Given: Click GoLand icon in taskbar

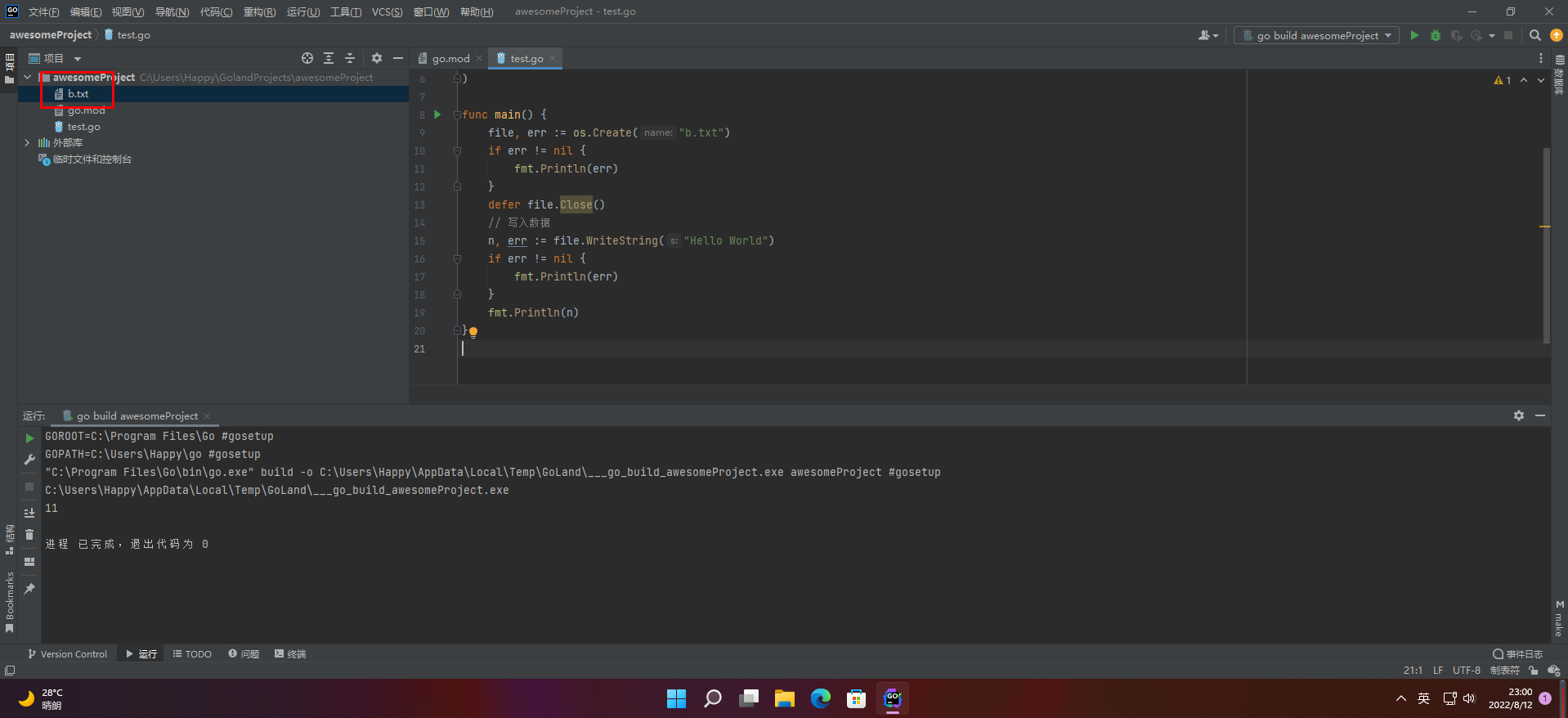Looking at the screenshot, I should point(893,698).
